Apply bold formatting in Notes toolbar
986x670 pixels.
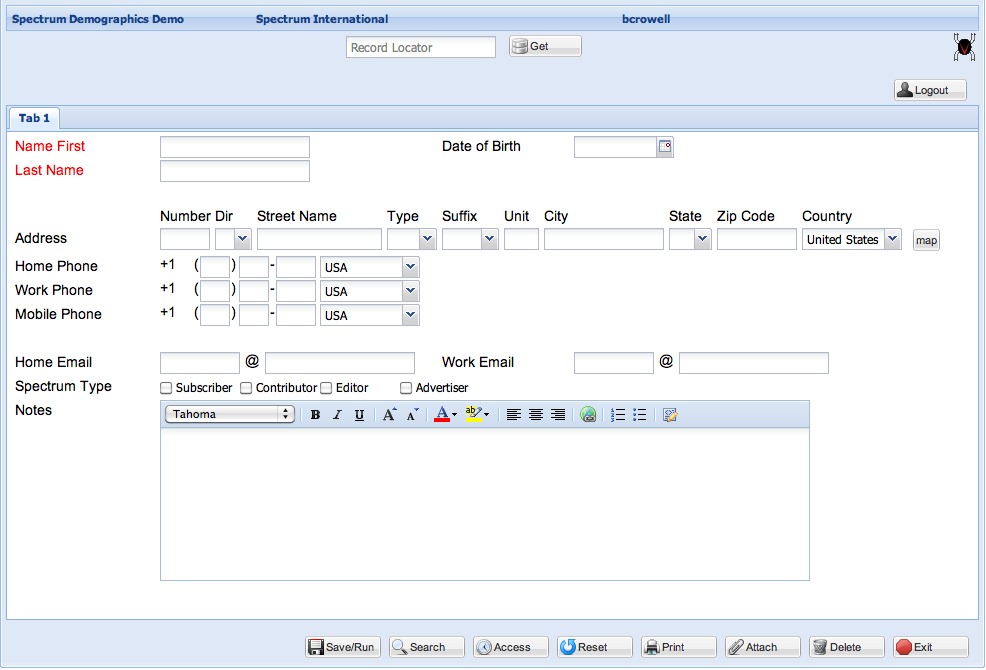(315, 415)
